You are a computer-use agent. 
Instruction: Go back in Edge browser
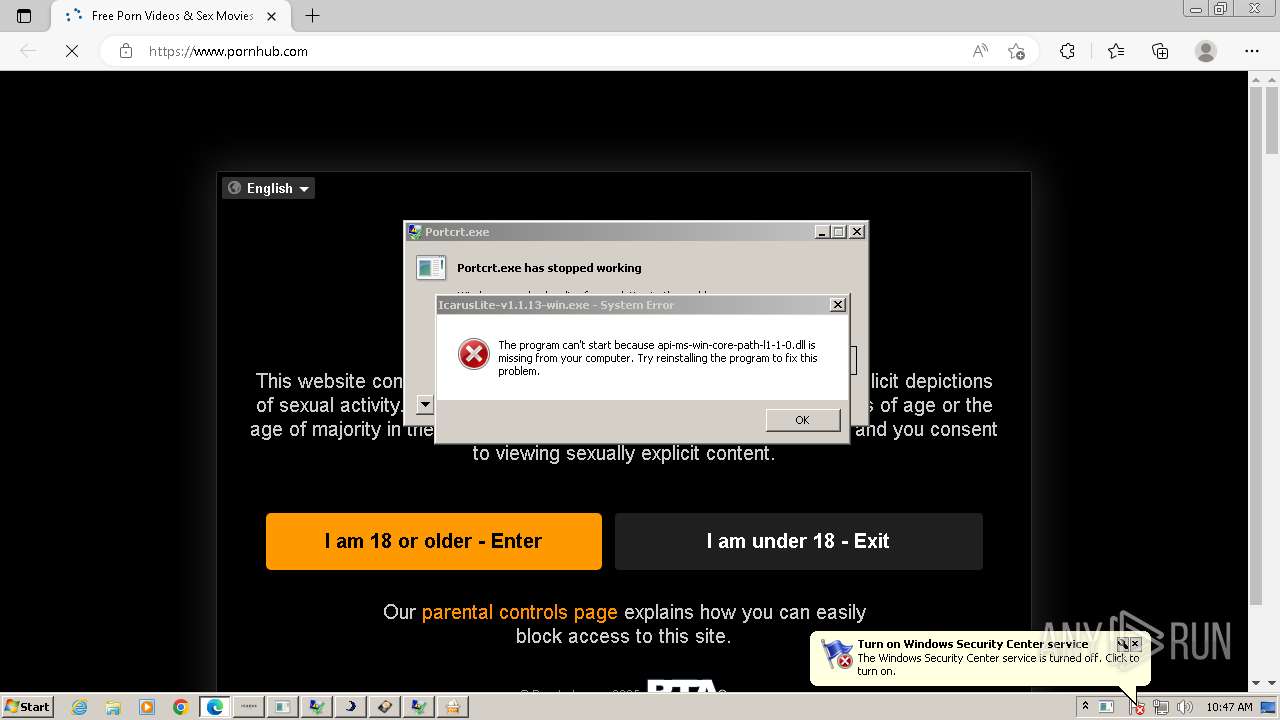tap(28, 51)
